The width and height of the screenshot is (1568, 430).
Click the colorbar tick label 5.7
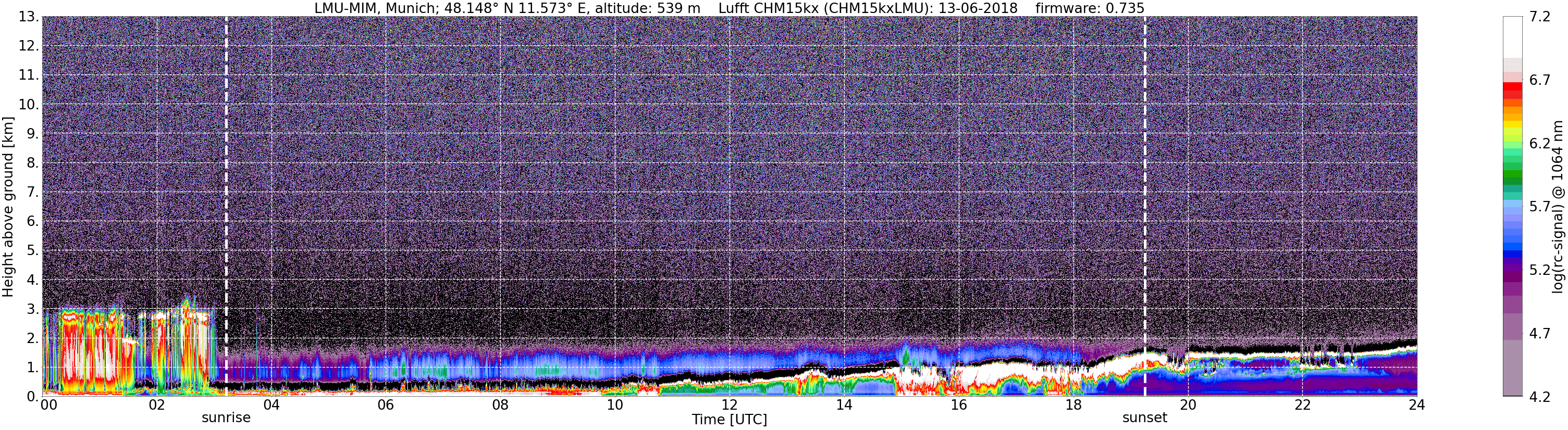pyautogui.click(x=1540, y=206)
